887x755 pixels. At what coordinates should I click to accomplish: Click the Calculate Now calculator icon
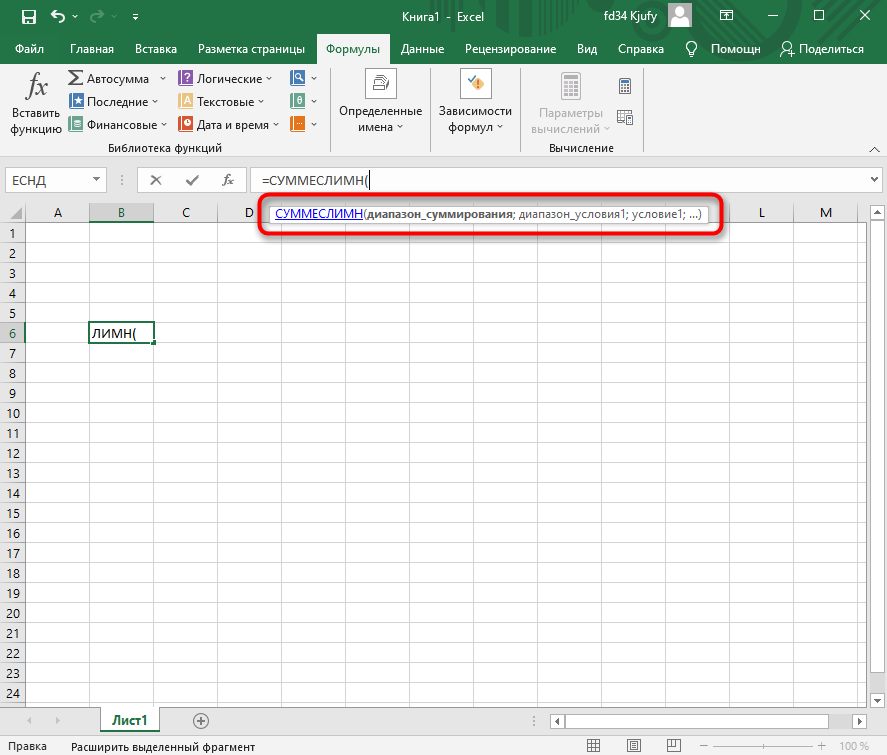(625, 86)
